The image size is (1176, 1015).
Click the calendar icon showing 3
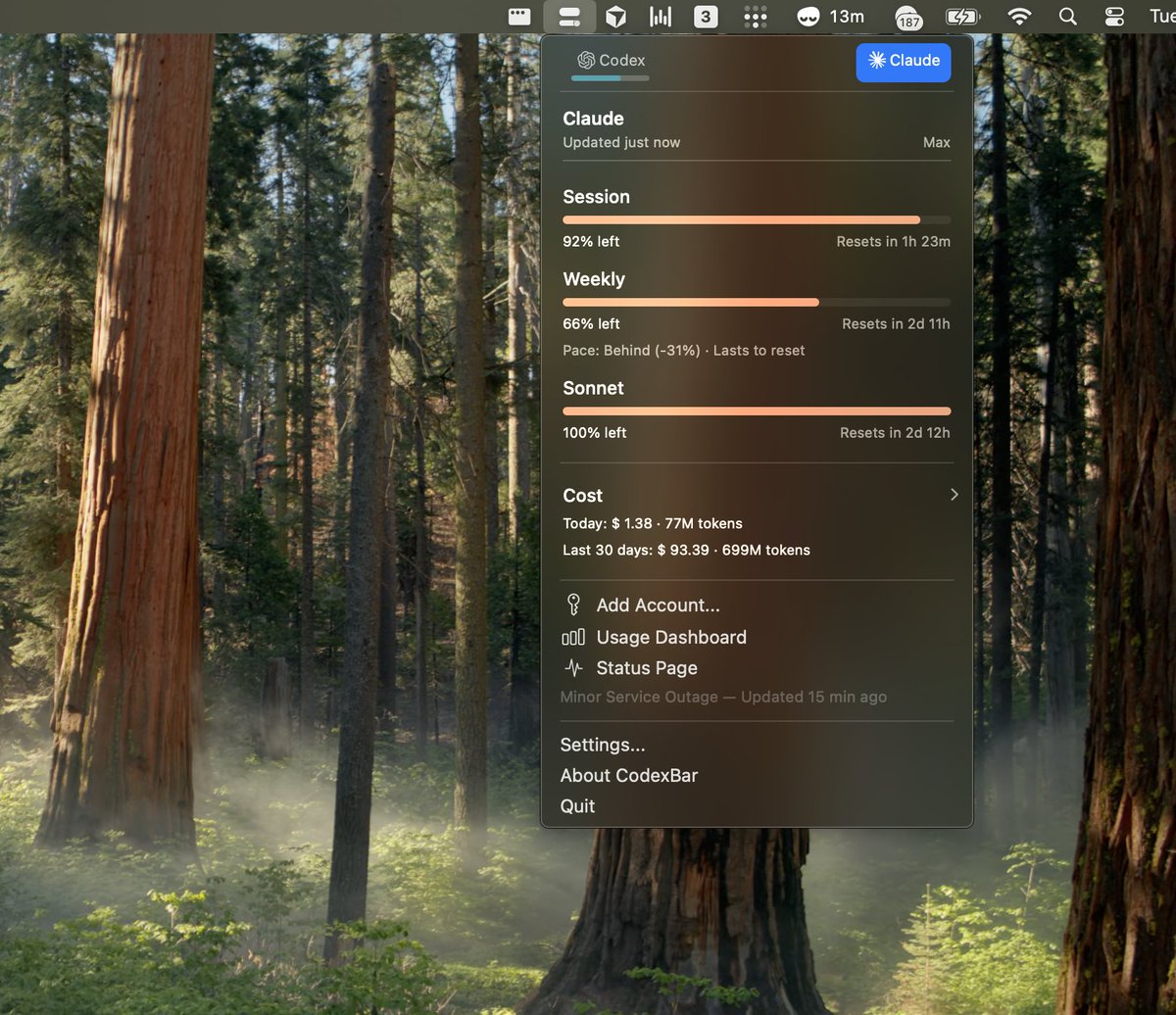tap(706, 17)
